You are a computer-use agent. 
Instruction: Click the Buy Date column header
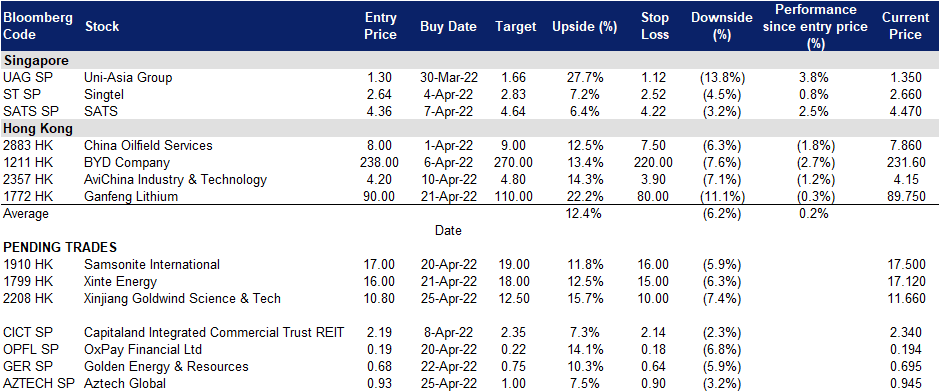click(448, 26)
